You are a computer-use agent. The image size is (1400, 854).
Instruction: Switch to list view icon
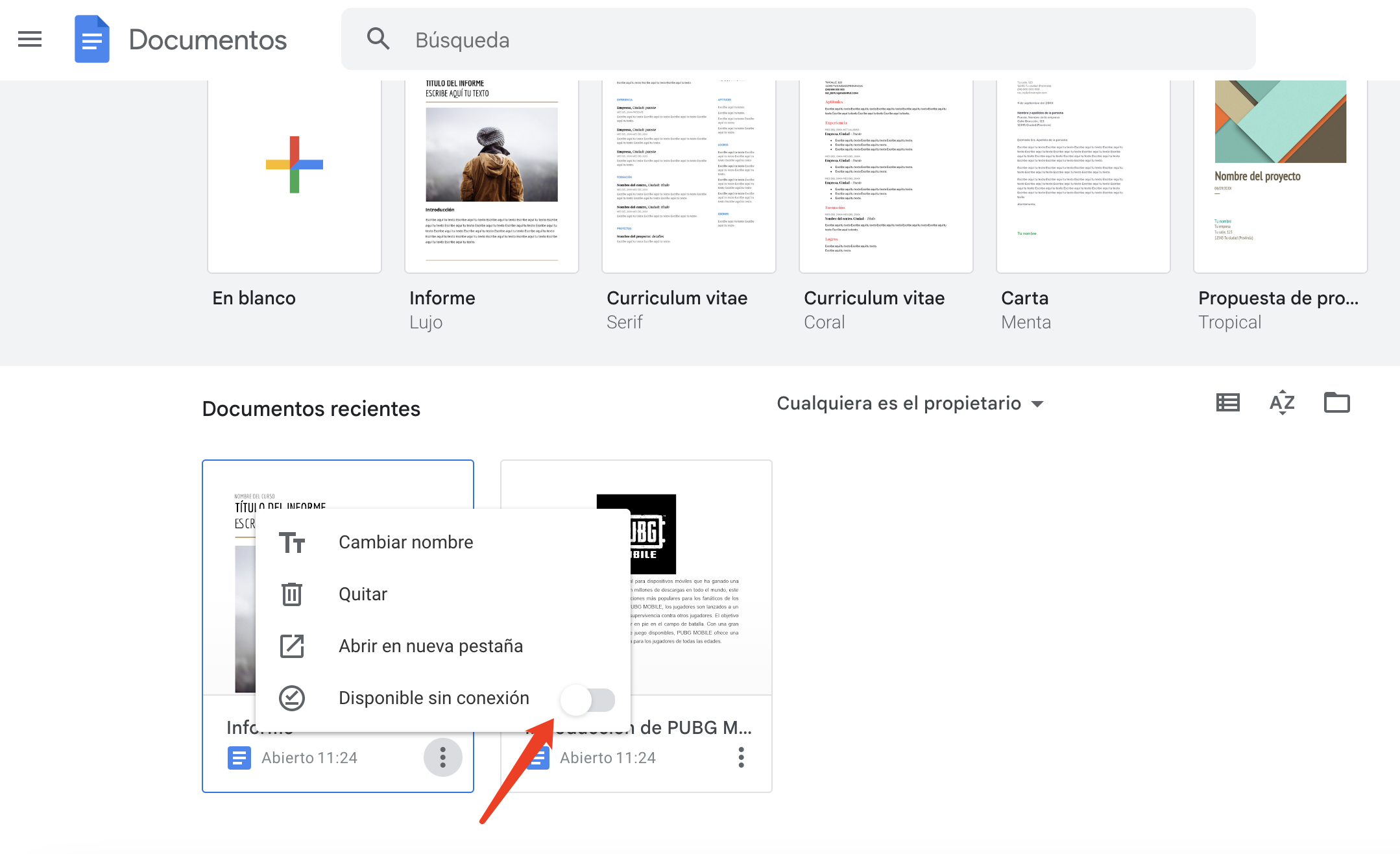point(1227,403)
